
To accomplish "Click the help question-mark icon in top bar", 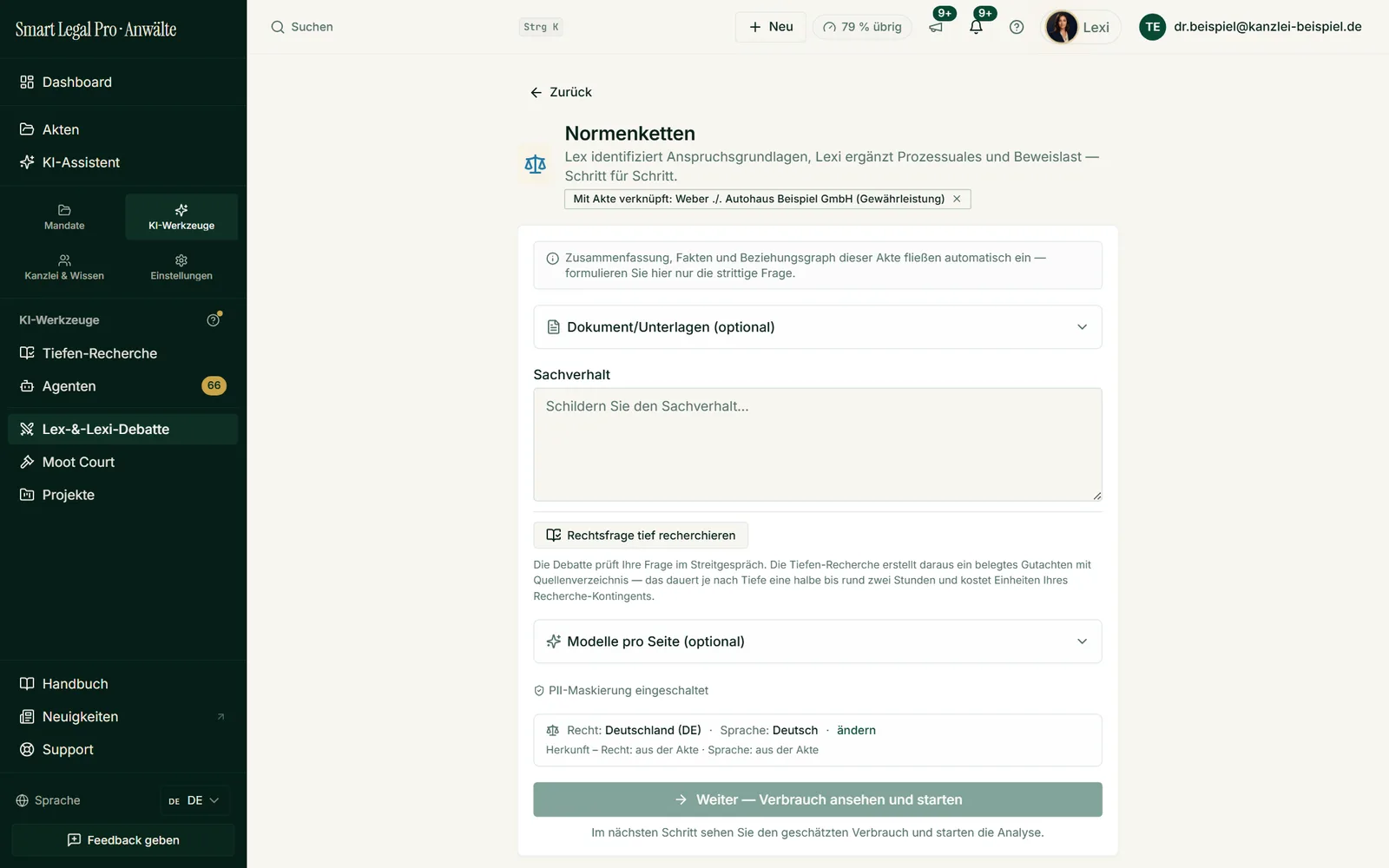I will pos(1017,27).
